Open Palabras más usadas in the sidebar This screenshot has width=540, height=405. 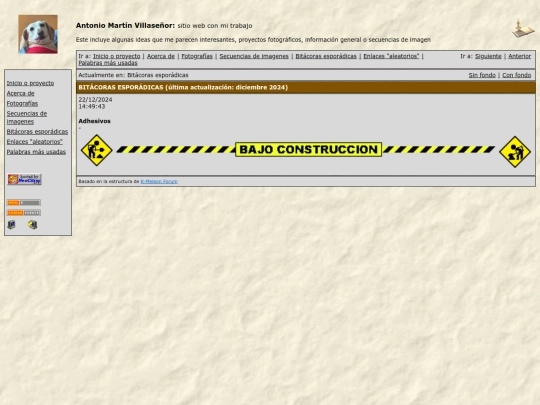[x=36, y=152]
